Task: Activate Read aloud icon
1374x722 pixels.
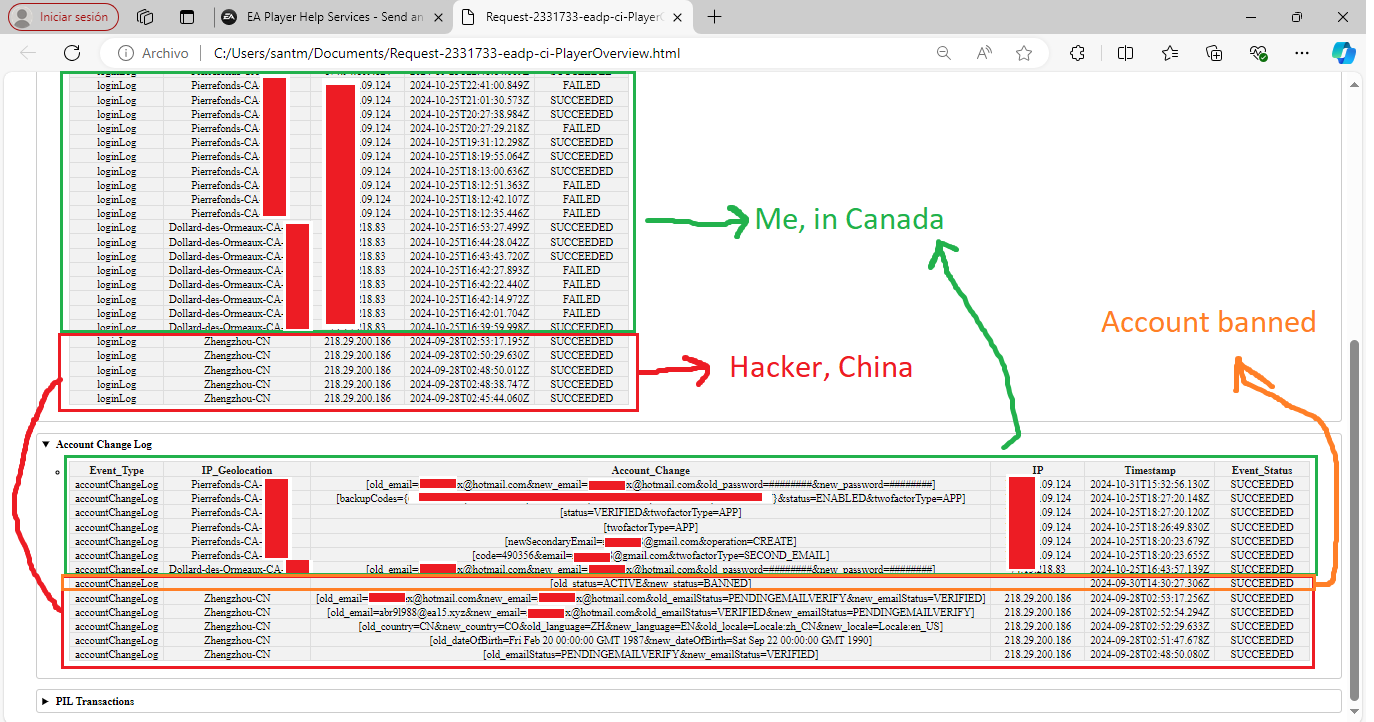Action: (x=984, y=53)
